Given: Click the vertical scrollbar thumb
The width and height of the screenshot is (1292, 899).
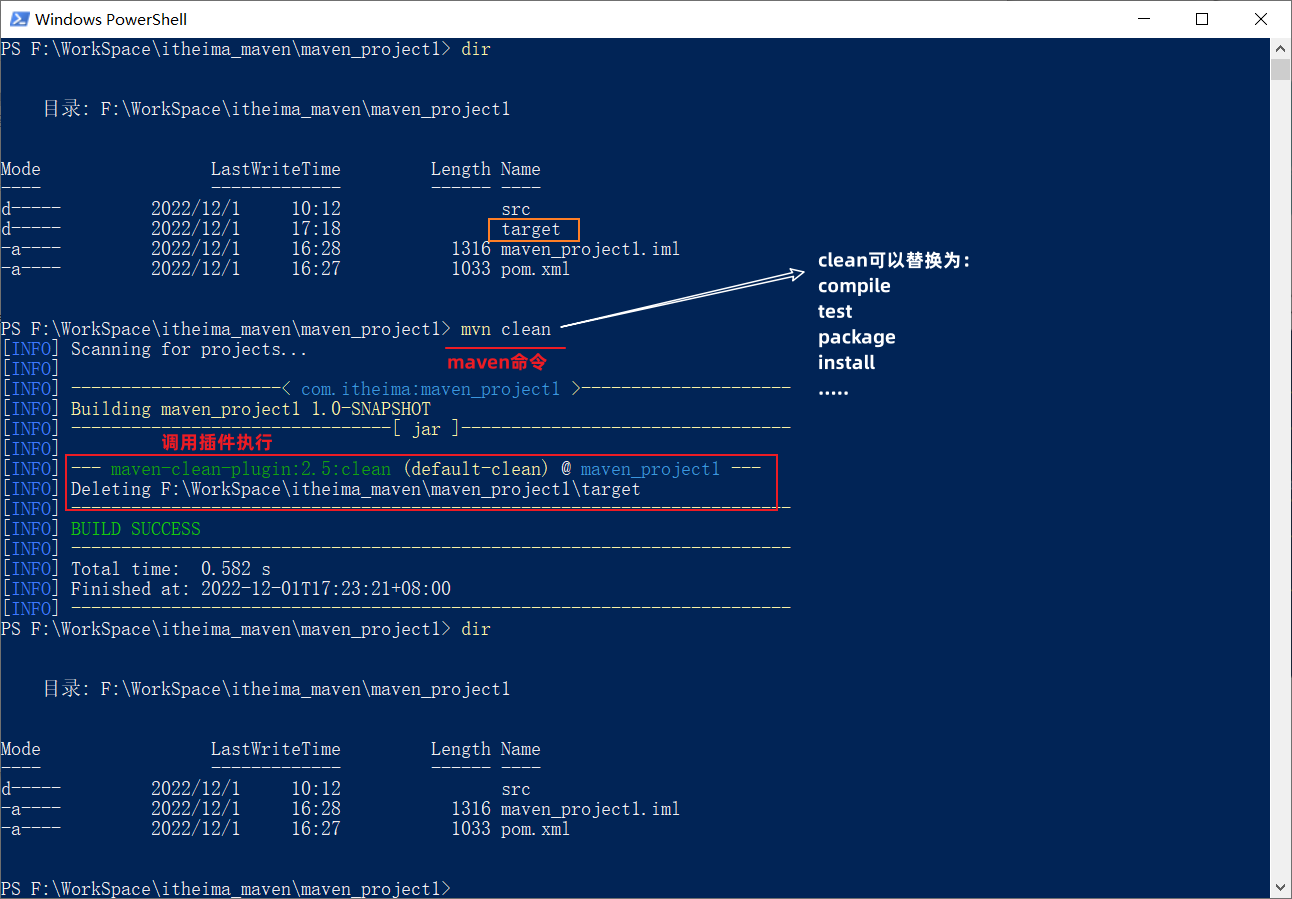Looking at the screenshot, I should click(1280, 69).
